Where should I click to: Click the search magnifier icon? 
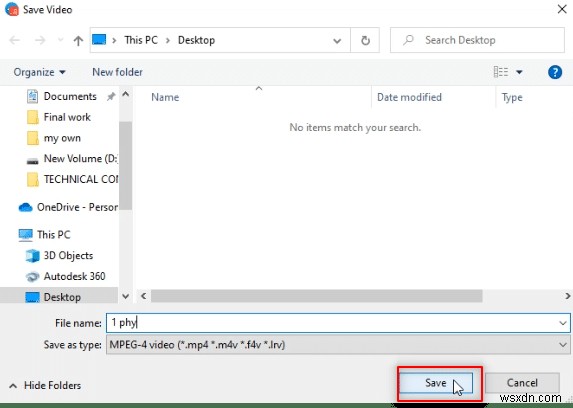(408, 40)
